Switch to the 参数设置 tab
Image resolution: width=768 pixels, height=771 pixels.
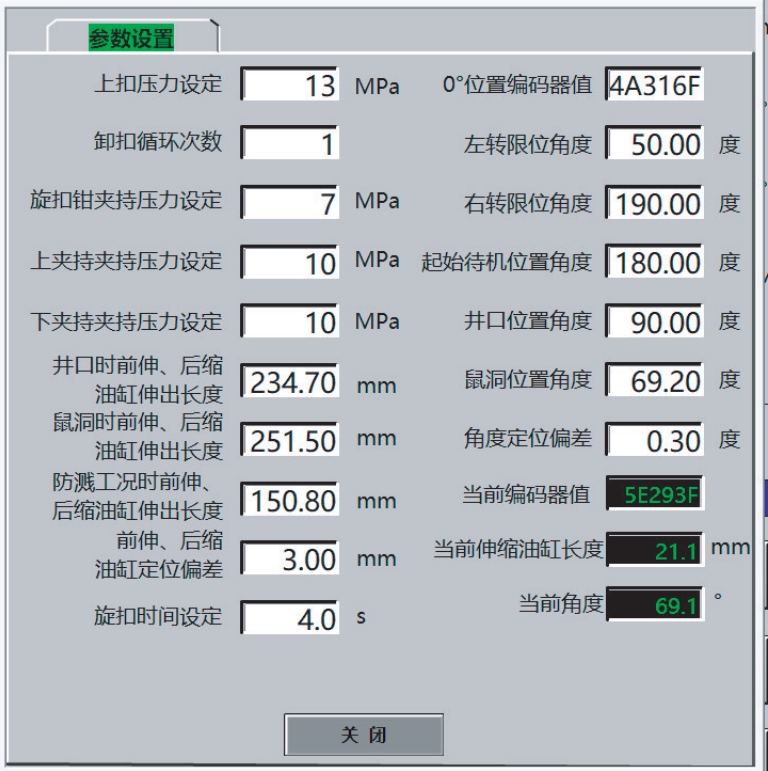(x=132, y=37)
